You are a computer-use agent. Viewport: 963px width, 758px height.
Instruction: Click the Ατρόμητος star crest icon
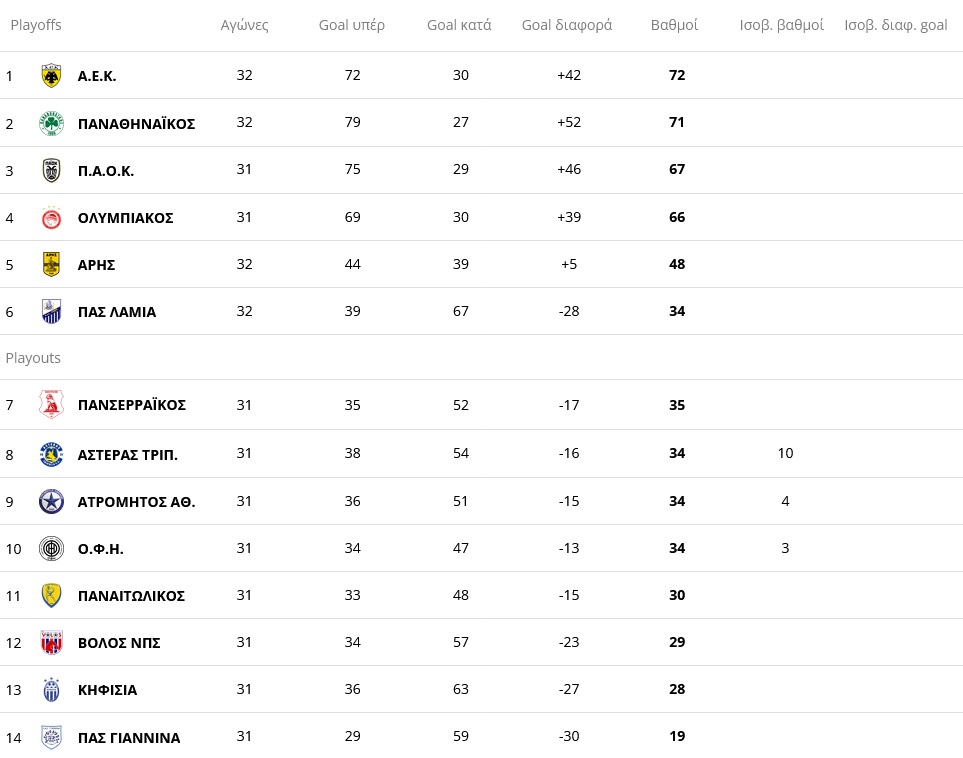coord(51,501)
